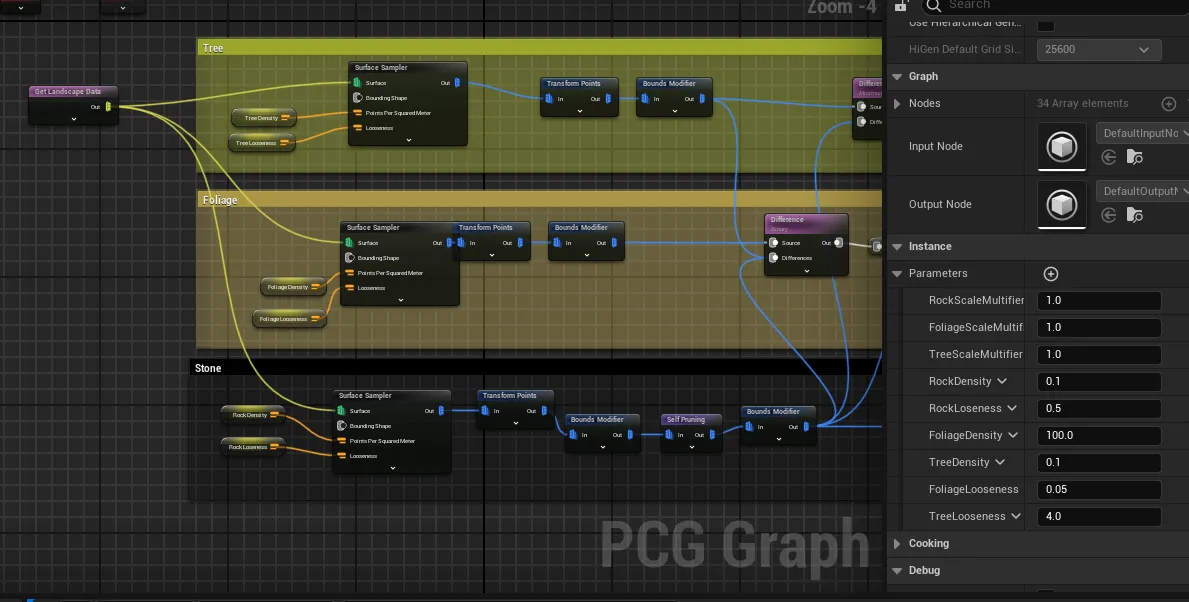Collapse the Graph section
The image size is (1189, 602).
(x=897, y=77)
